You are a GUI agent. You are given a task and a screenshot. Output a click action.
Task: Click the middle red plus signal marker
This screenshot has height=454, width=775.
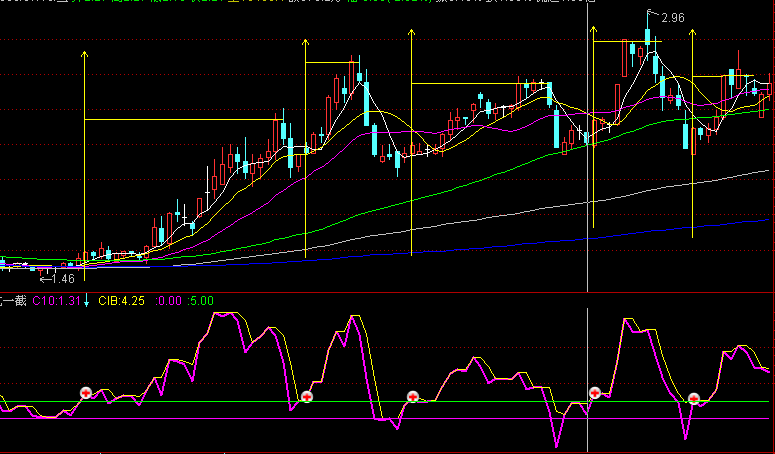(x=412, y=397)
